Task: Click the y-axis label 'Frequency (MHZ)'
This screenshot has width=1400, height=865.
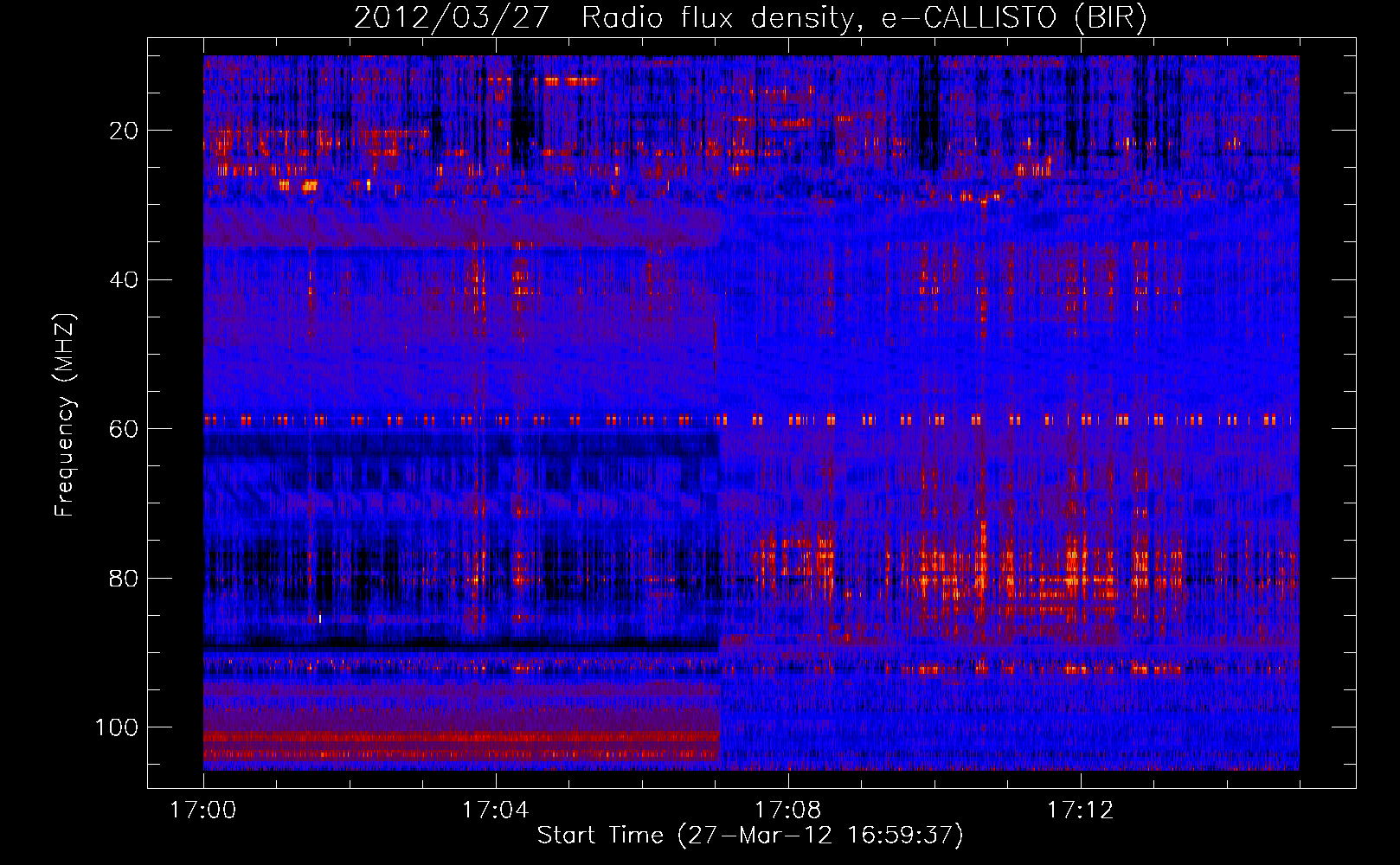Action: (65, 415)
